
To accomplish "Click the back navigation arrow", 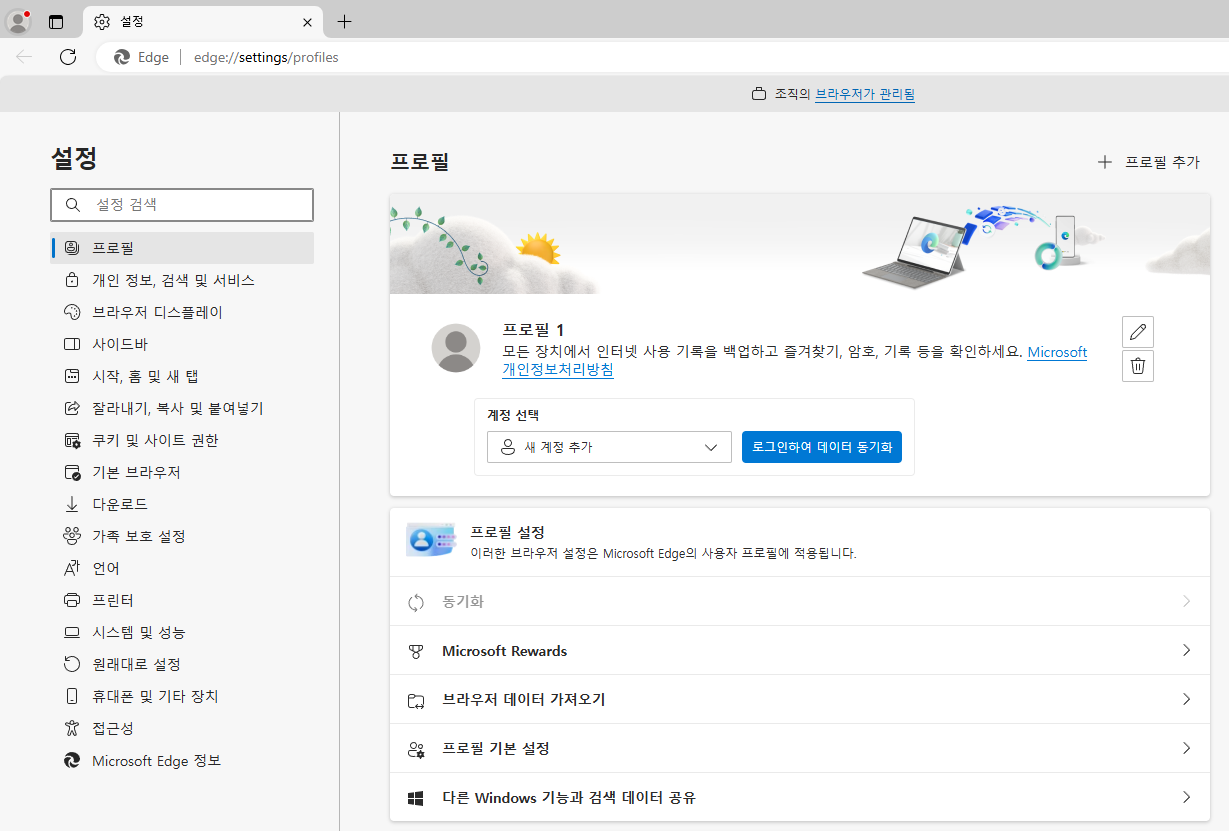I will [24, 57].
